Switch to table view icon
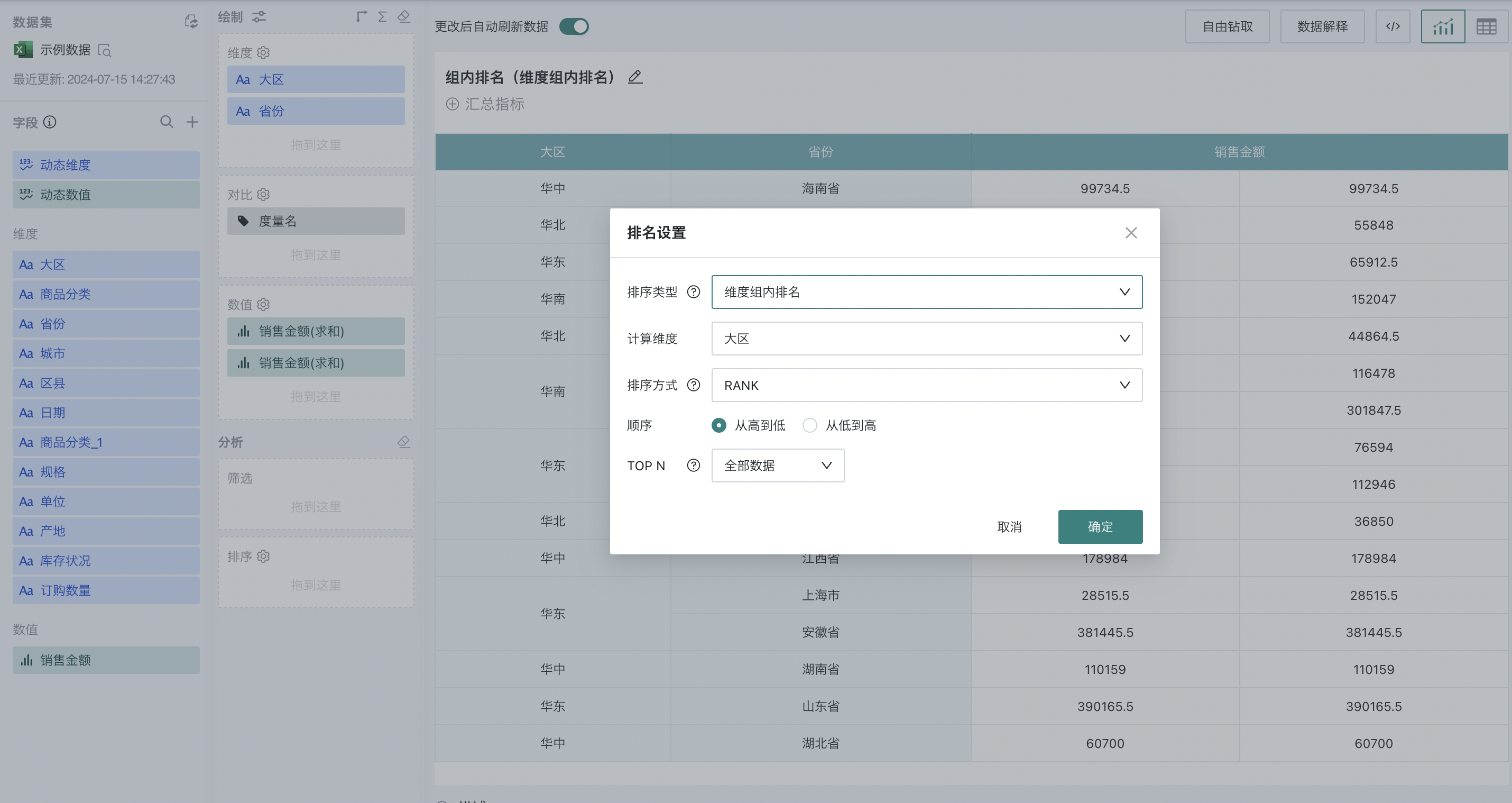Viewport: 1512px width, 803px height. coord(1486,26)
